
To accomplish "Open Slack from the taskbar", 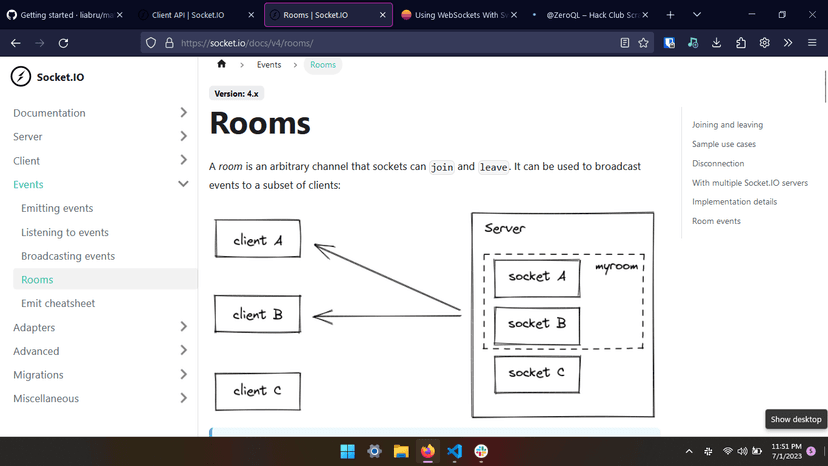I will coord(481,451).
